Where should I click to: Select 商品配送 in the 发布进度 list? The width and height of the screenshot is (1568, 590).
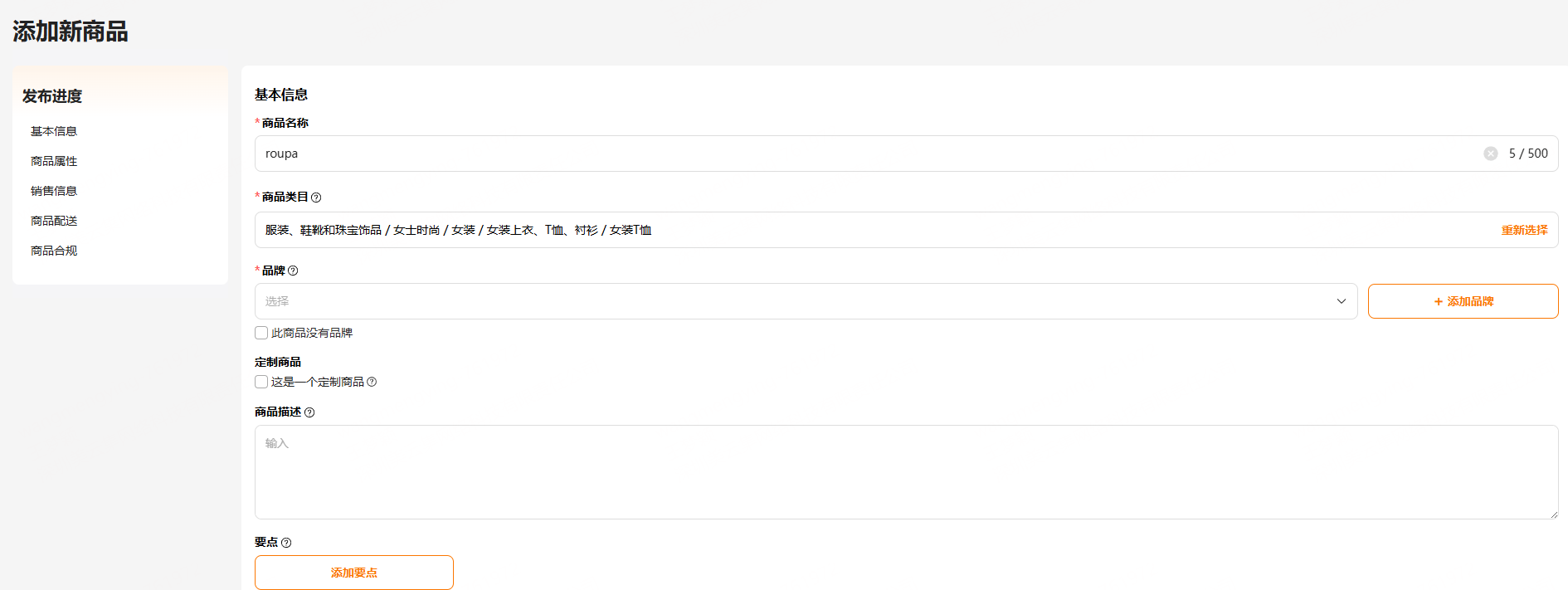54,221
